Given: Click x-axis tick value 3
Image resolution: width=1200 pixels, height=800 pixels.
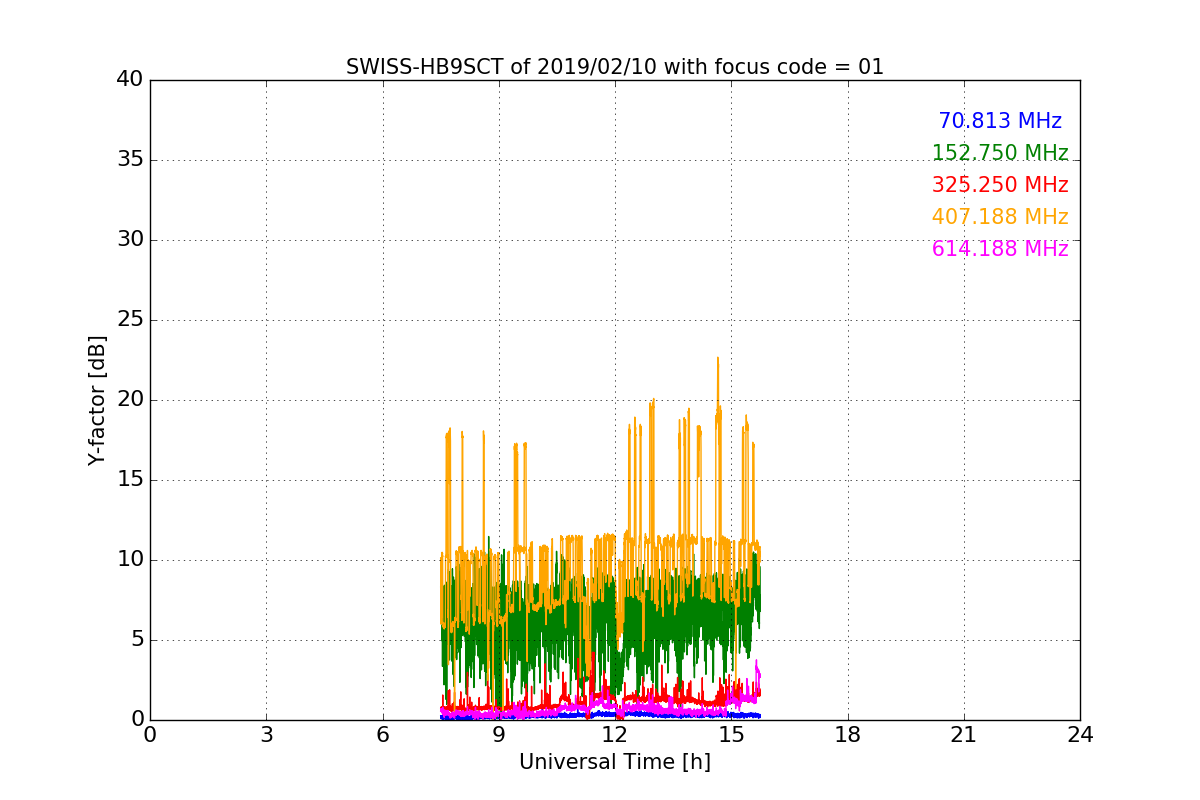Looking at the screenshot, I should click(x=266, y=735).
